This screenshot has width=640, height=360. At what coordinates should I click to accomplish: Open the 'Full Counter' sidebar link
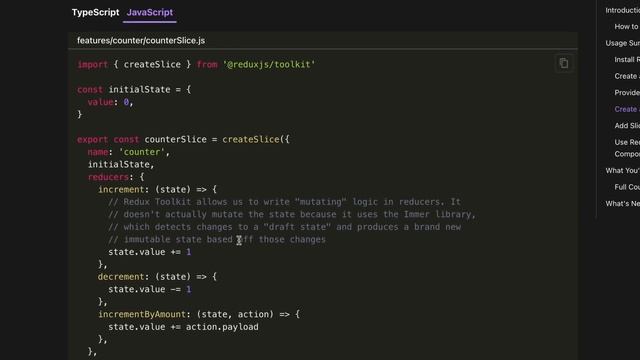coord(627,187)
